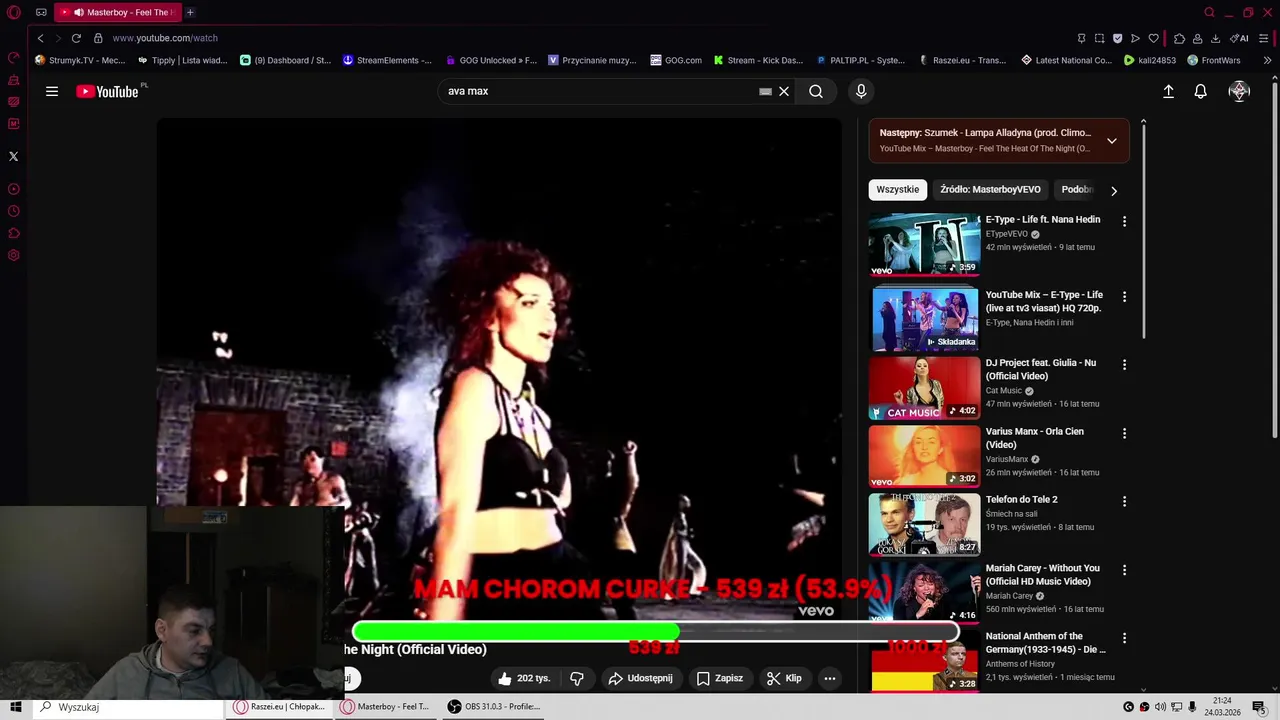This screenshot has width=1280, height=720.
Task: Open the YouTube guide hamburger menu
Action: point(52,91)
